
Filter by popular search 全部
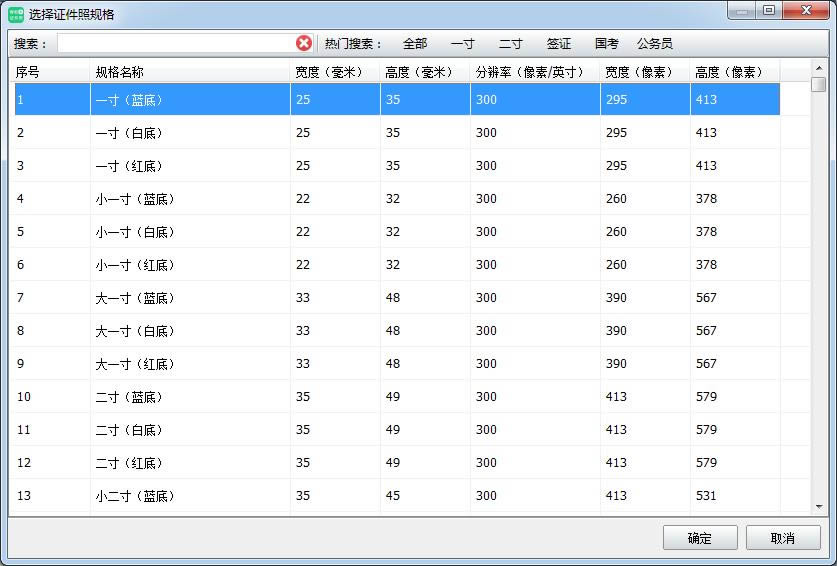click(x=415, y=44)
